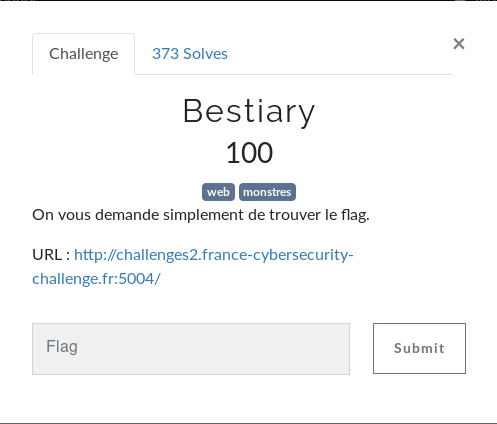Click the Flag placeholder text
Screen dimensions: 497x424
tap(62, 347)
